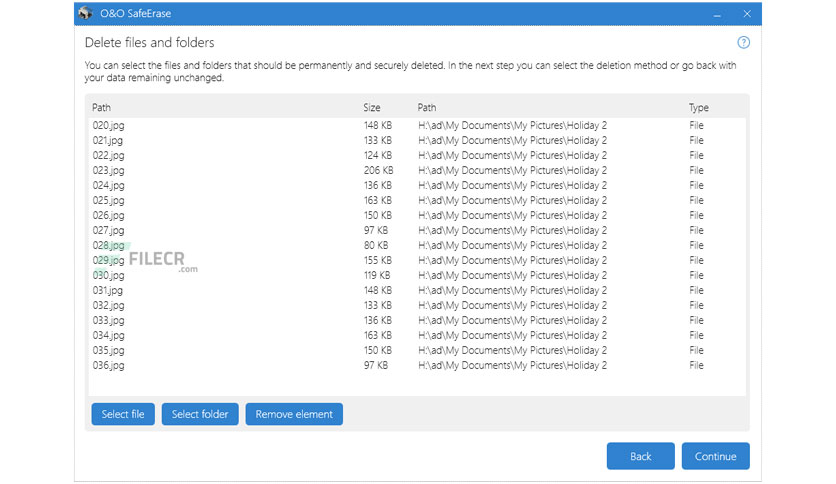Select file 035.jpg in the list
Screen dimensions: 836x484
click(x=108, y=350)
